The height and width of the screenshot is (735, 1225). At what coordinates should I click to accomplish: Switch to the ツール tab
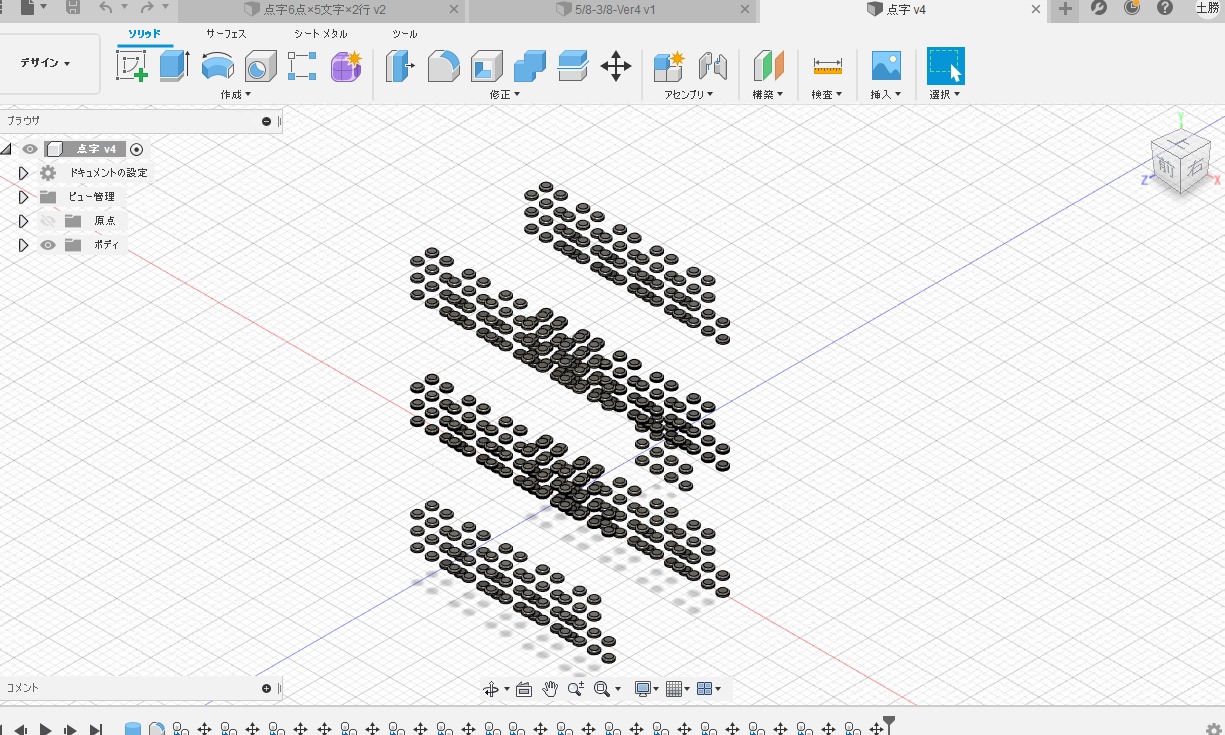click(404, 34)
